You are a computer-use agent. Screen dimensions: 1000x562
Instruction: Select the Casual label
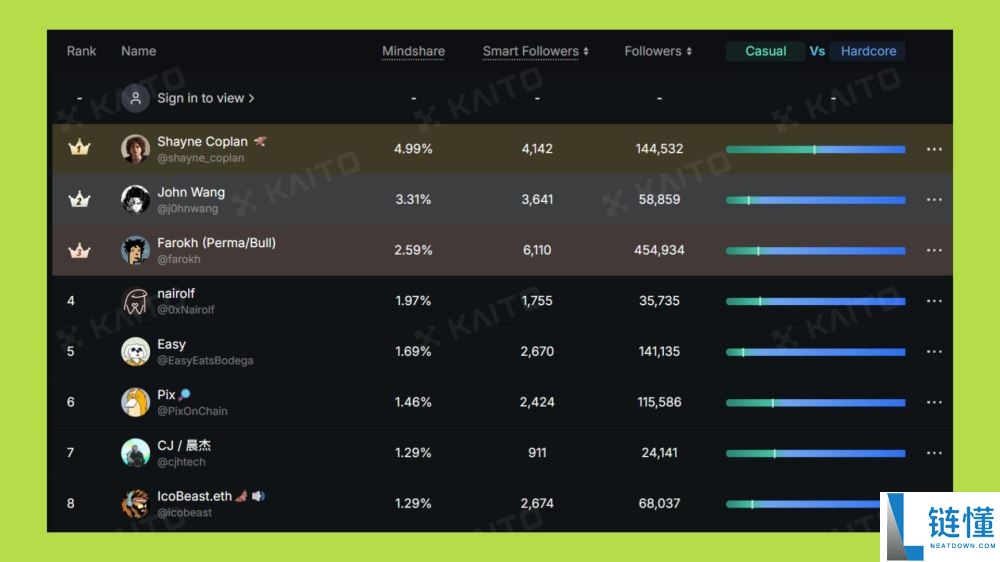(765, 51)
